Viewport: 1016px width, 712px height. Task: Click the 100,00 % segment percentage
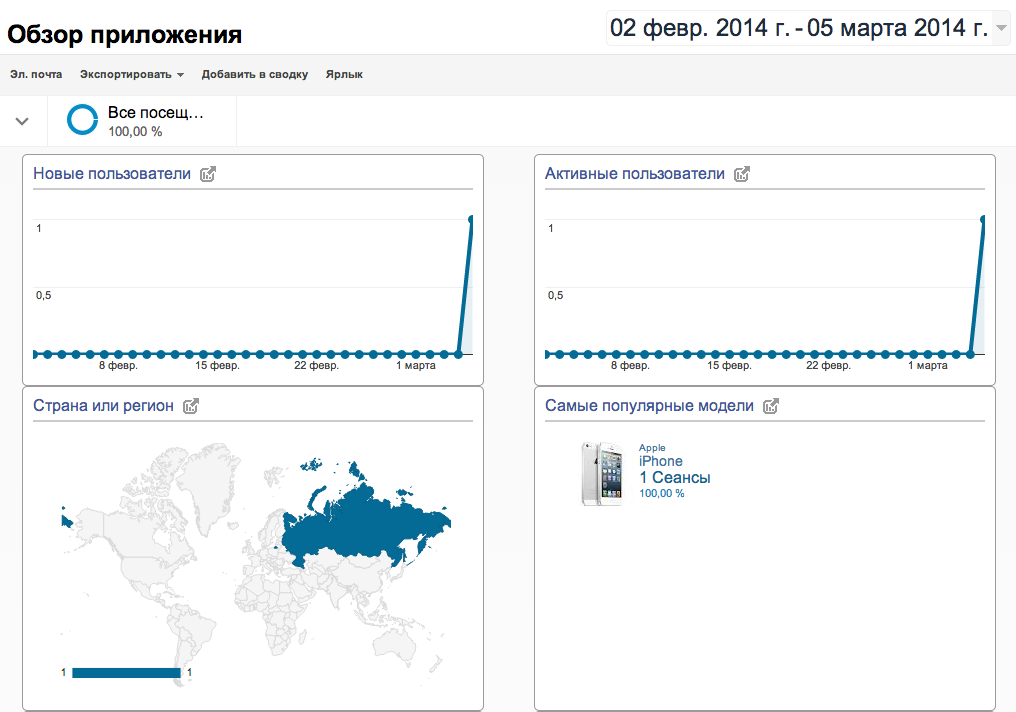[x=135, y=132]
